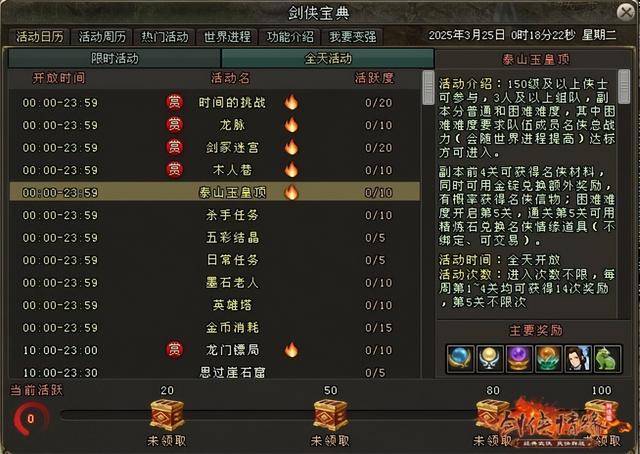Switch to the 全天活动 tab
Viewport: 640px width, 454px height.
[328, 58]
